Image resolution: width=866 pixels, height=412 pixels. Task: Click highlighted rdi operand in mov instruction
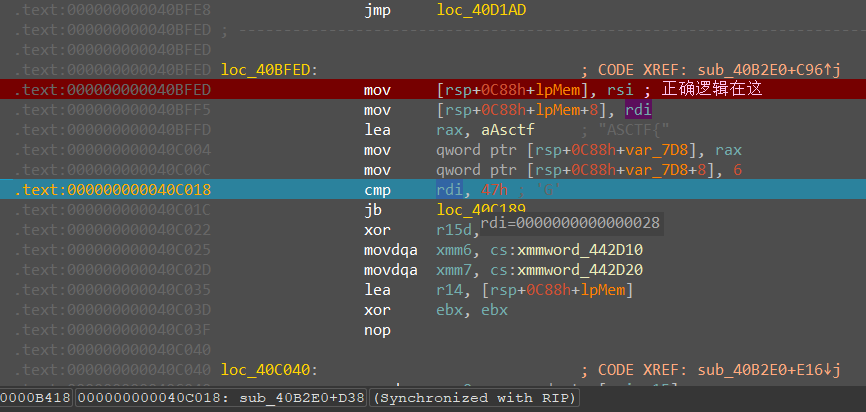tap(638, 110)
